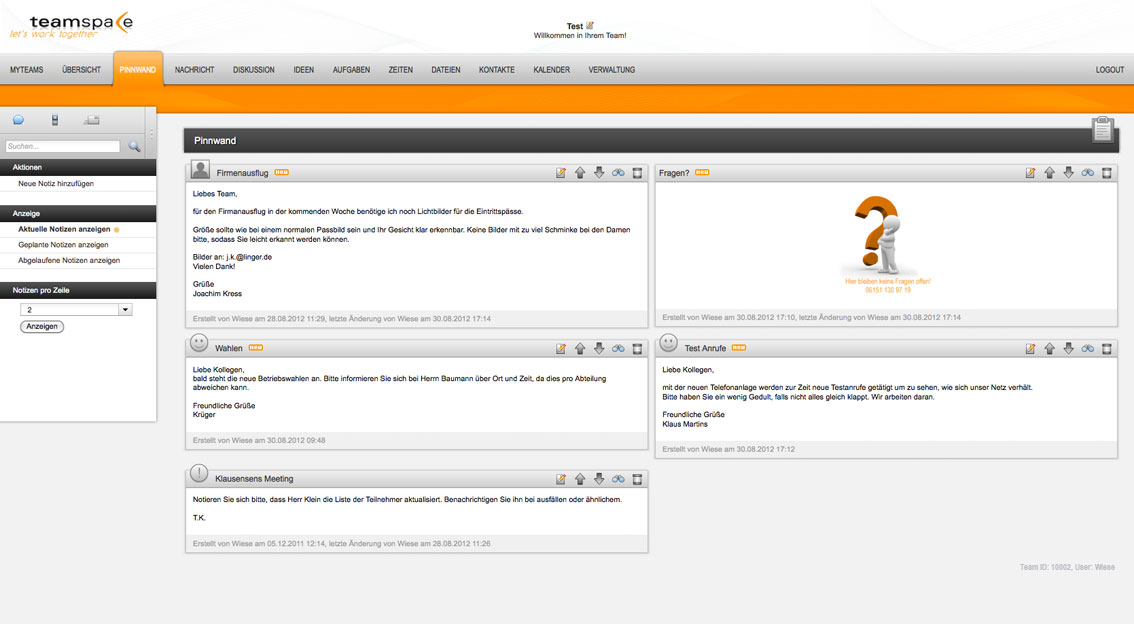Go to the VERWALTUNG tab

(612, 70)
